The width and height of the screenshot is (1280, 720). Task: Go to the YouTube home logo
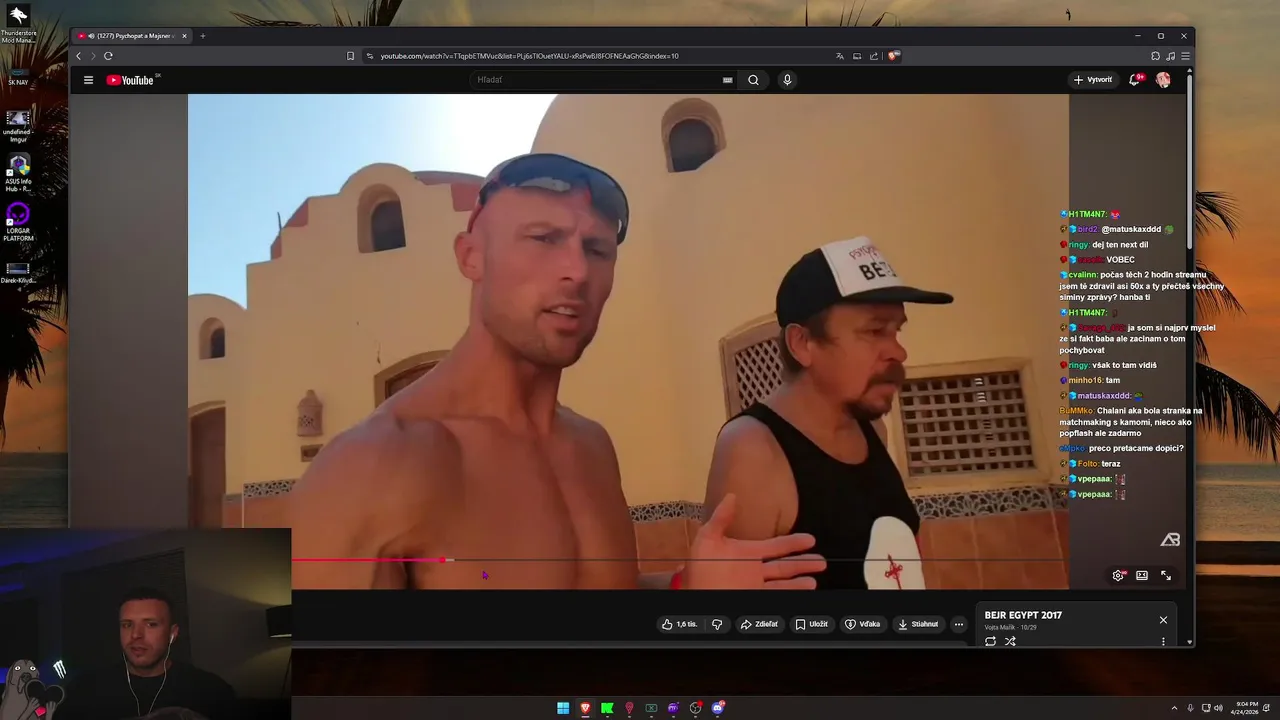point(130,80)
